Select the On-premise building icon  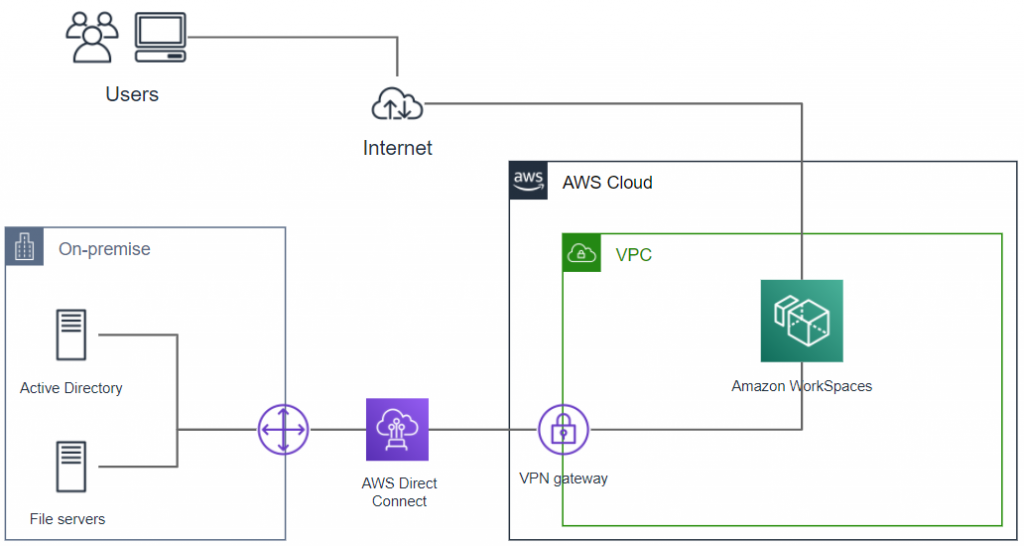click(25, 246)
